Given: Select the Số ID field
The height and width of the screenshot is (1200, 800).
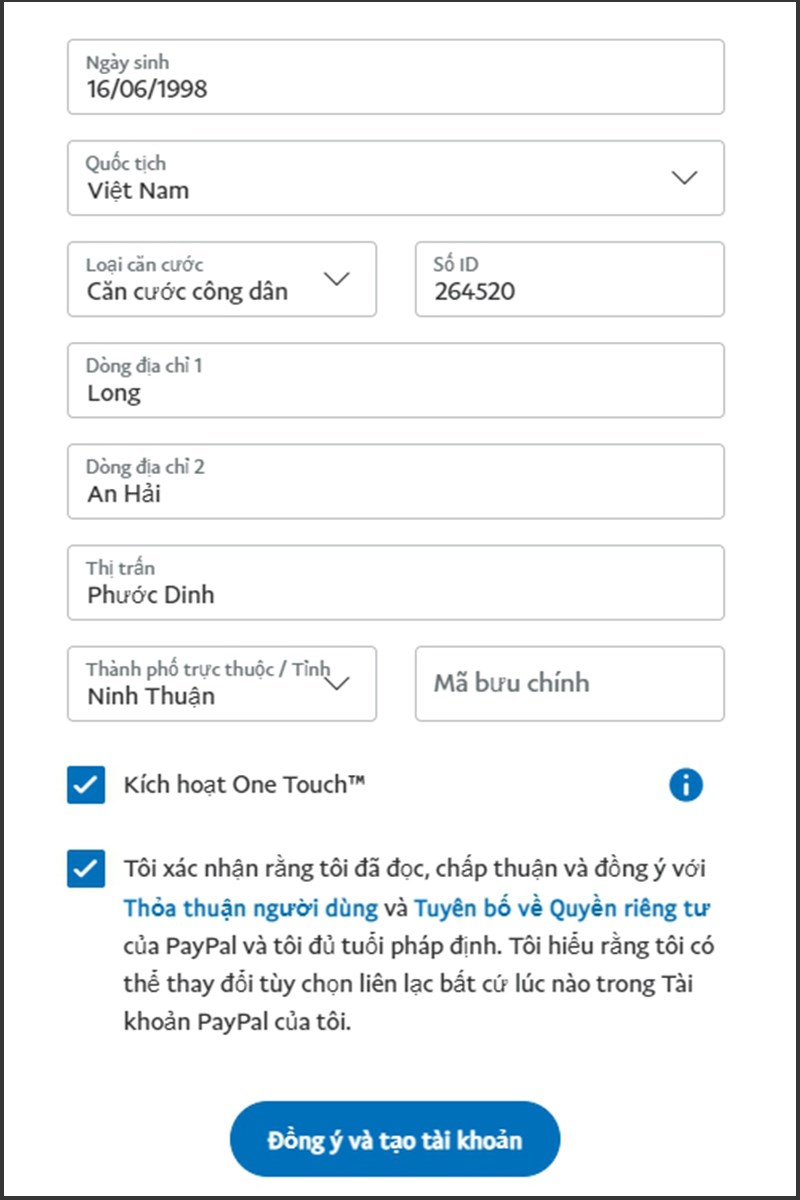Looking at the screenshot, I should click(x=569, y=280).
